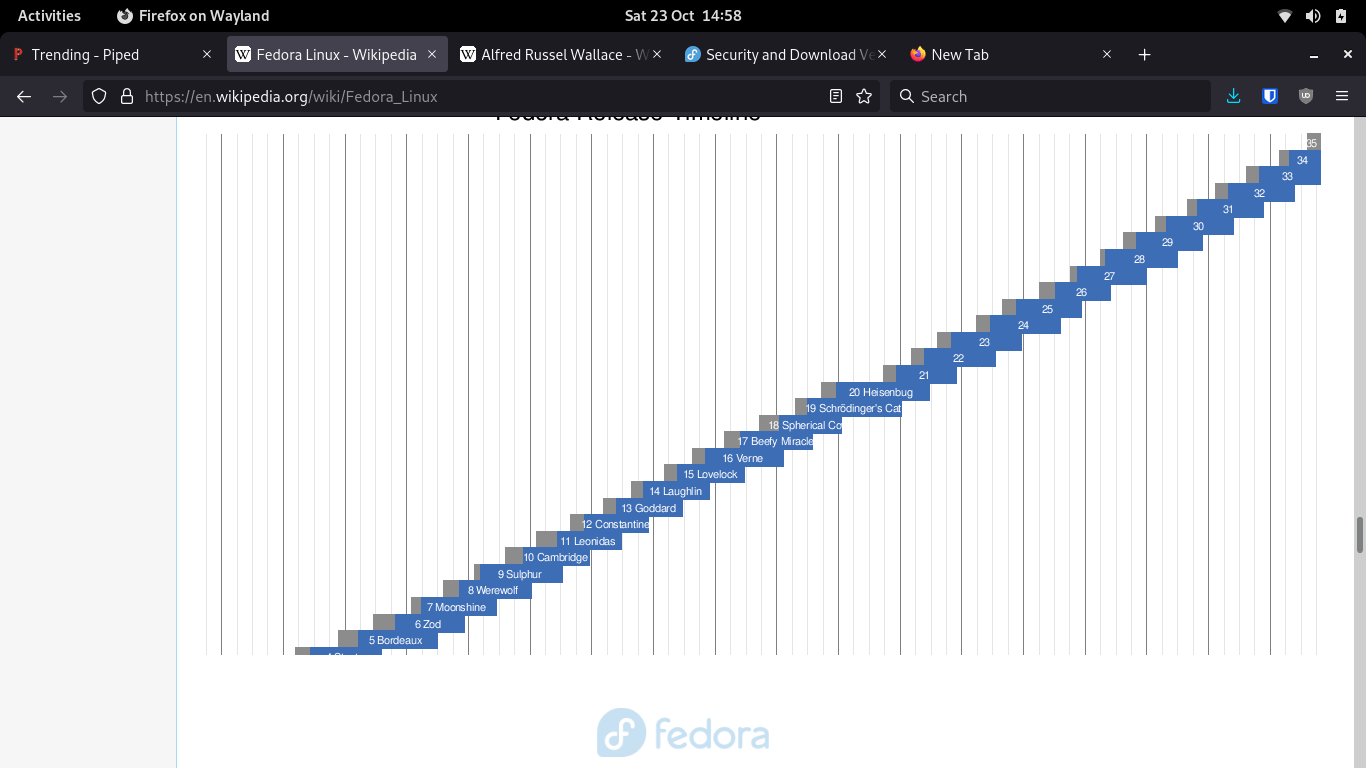Open tracking protection shield icon
1366x768 pixels.
tap(99, 96)
